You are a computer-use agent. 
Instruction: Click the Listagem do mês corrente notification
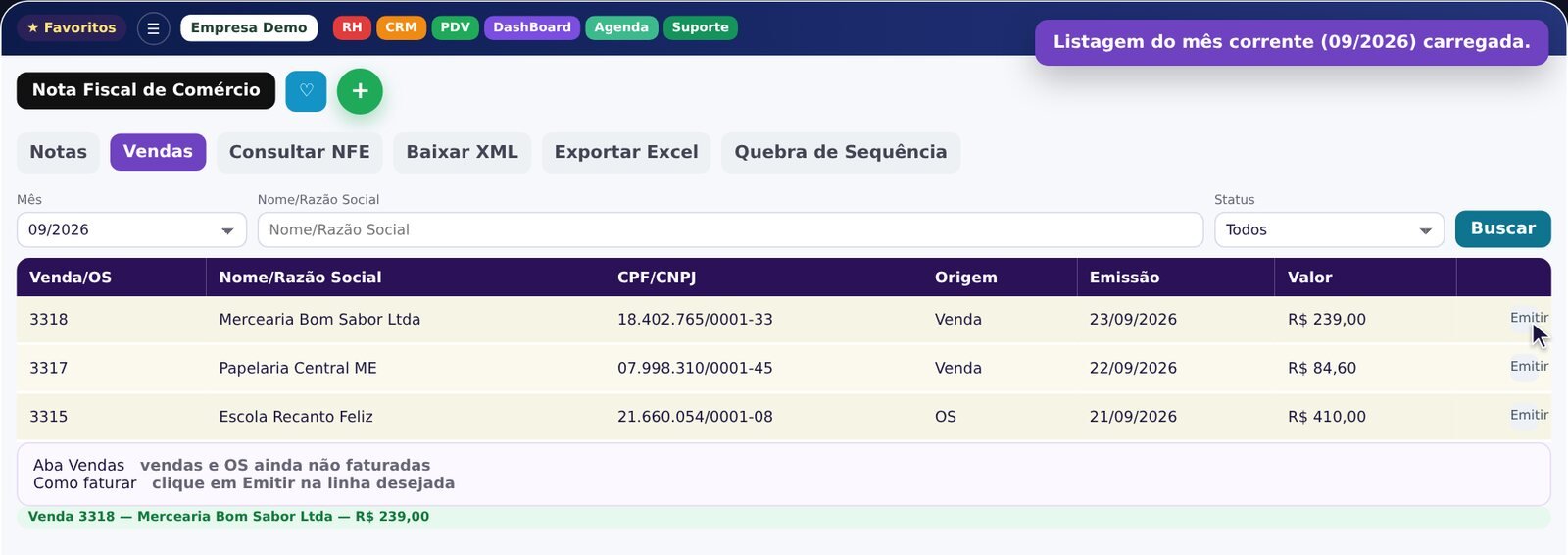1292,42
